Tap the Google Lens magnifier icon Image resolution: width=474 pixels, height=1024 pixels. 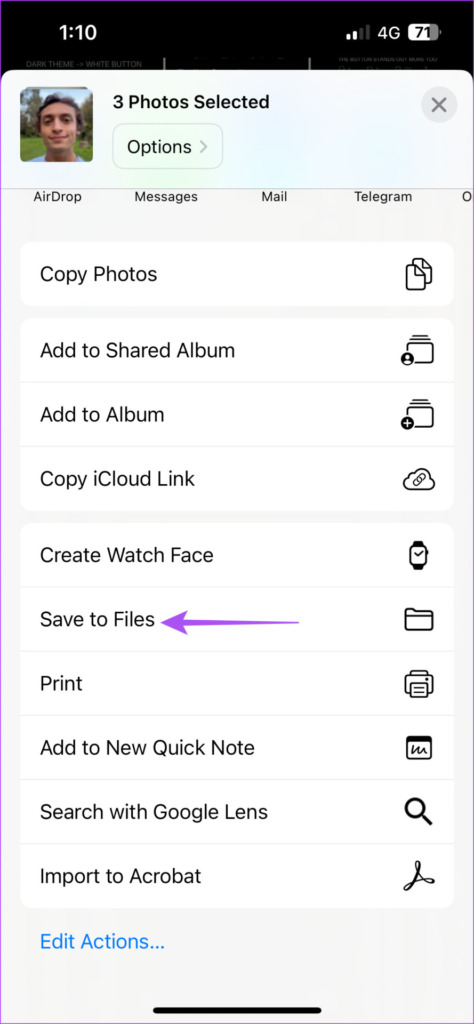coord(419,812)
